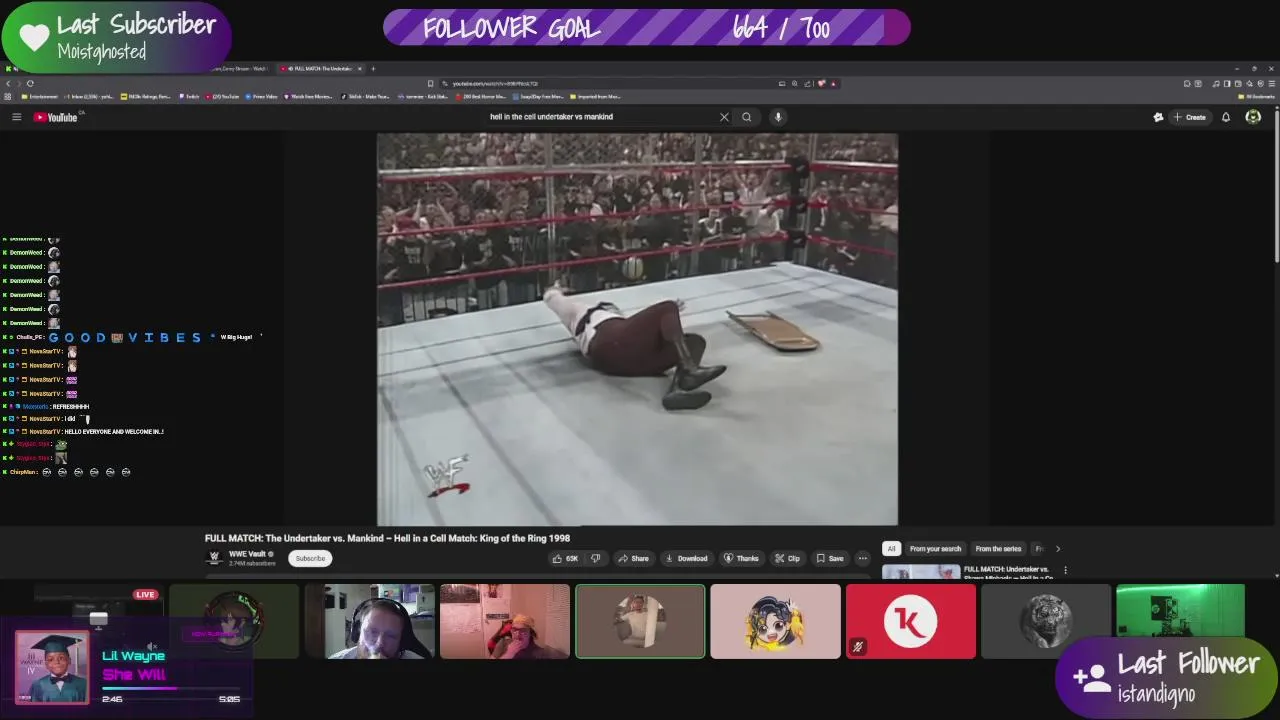The width and height of the screenshot is (1280, 720).
Task: Open the YouTube notifications bell
Action: tap(1226, 117)
